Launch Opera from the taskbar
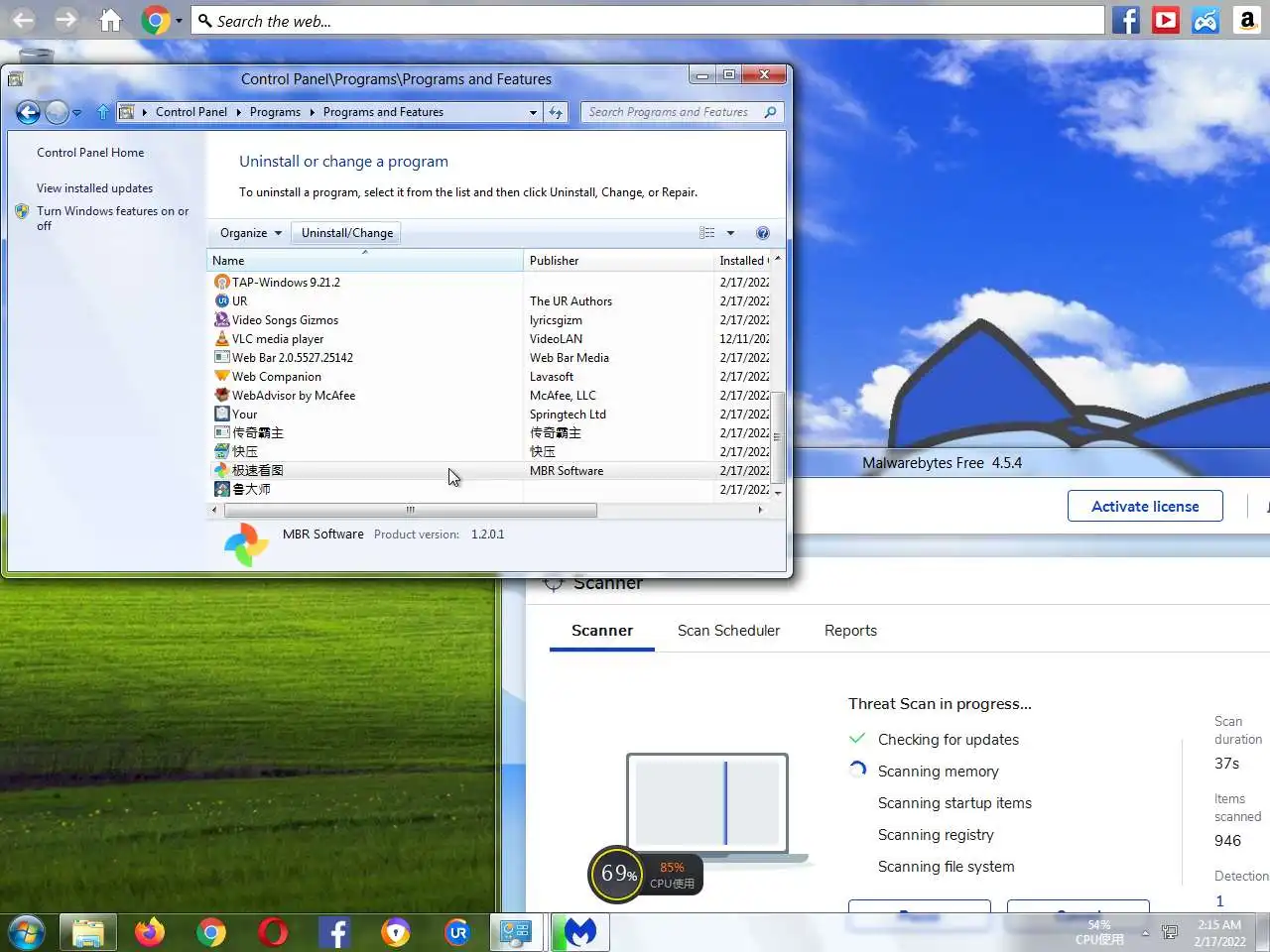 (x=273, y=932)
